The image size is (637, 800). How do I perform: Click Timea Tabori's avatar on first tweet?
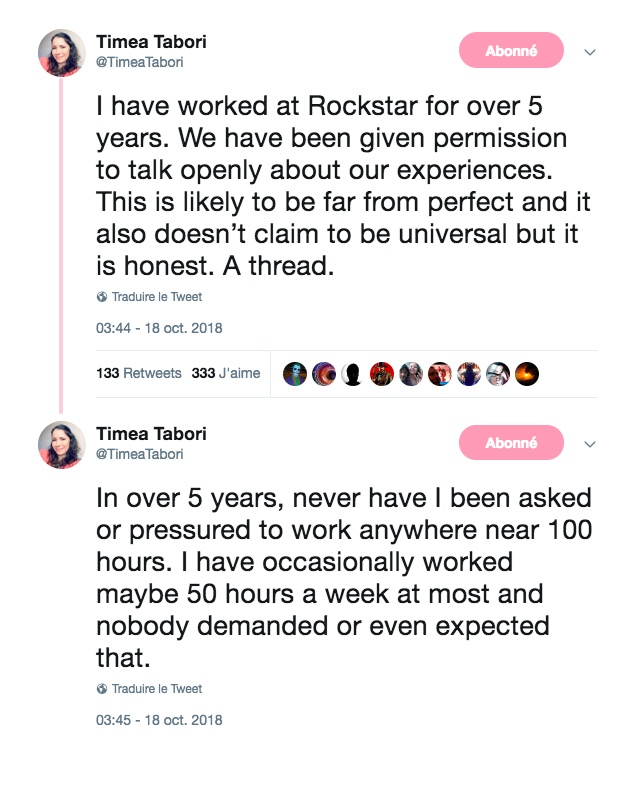(x=61, y=53)
